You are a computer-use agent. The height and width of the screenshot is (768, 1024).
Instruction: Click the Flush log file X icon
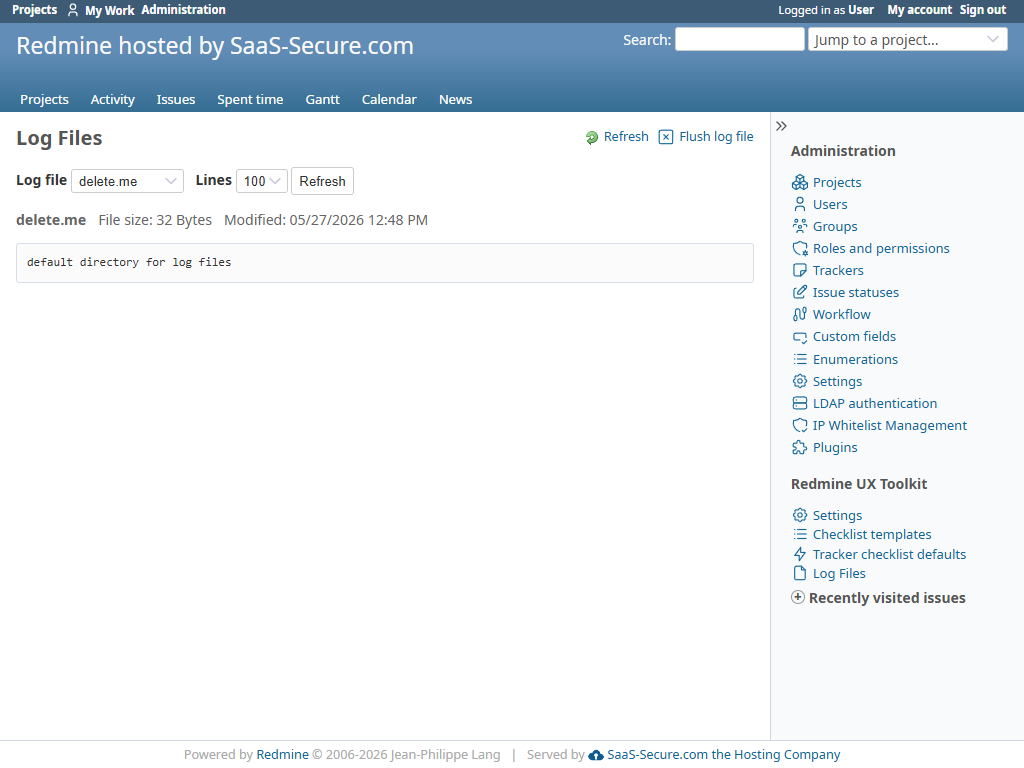[665, 136]
